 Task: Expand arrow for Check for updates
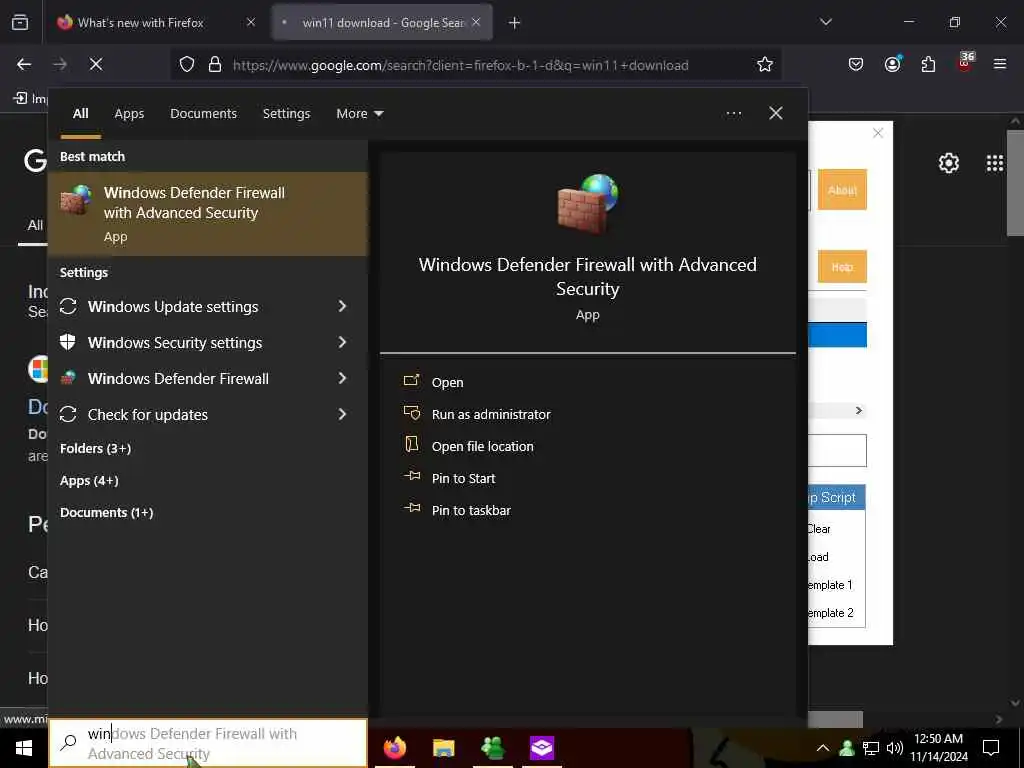pos(342,413)
